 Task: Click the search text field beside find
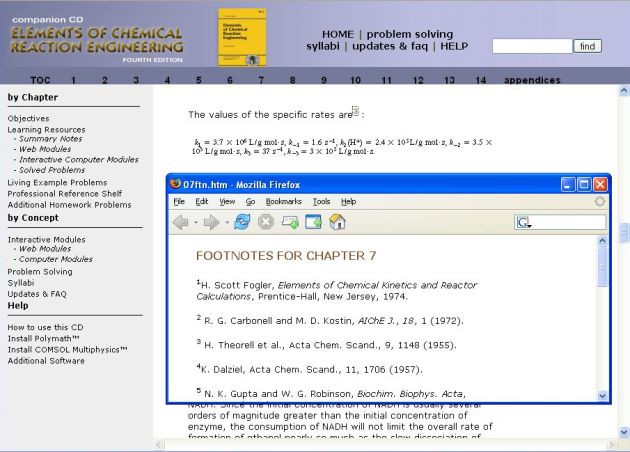tap(531, 46)
